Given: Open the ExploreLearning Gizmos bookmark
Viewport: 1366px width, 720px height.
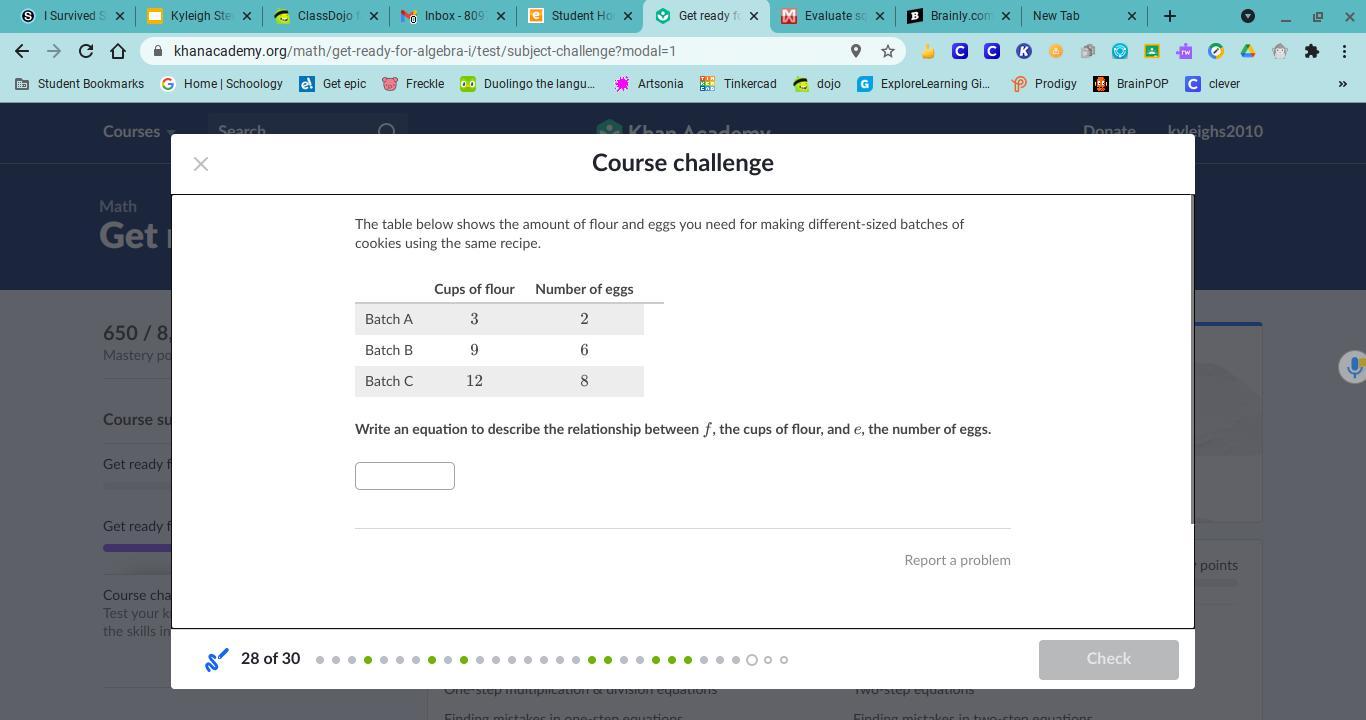Looking at the screenshot, I should pos(924,84).
